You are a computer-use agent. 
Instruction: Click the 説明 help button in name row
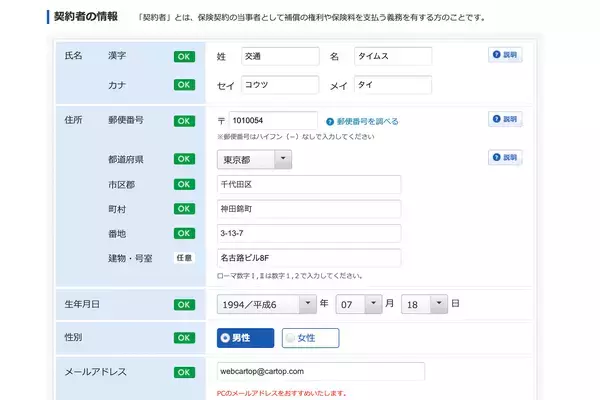[x=505, y=55]
